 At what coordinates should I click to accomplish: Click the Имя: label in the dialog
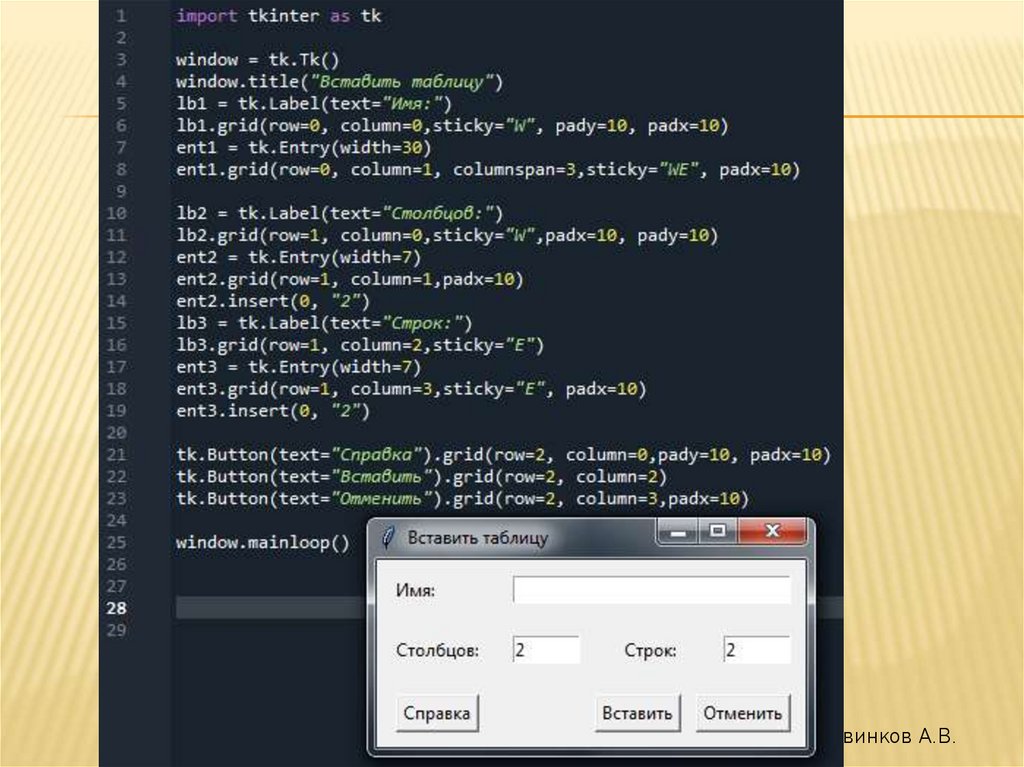click(x=415, y=591)
